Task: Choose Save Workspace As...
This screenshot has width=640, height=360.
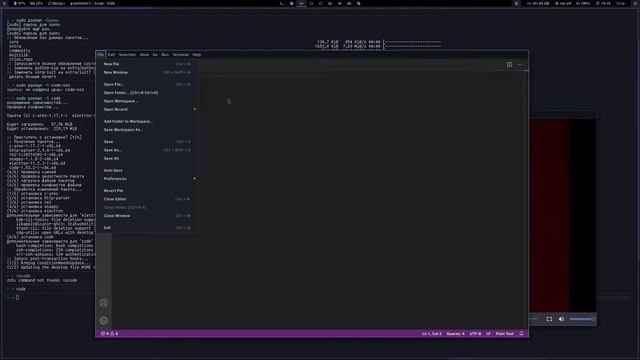Action: 147,129
